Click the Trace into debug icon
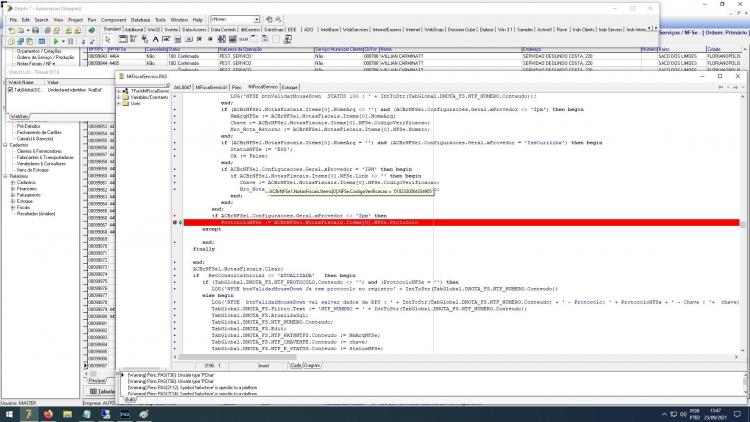Image resolution: width=750 pixels, height=422 pixels. pyautogui.click(x=83, y=42)
